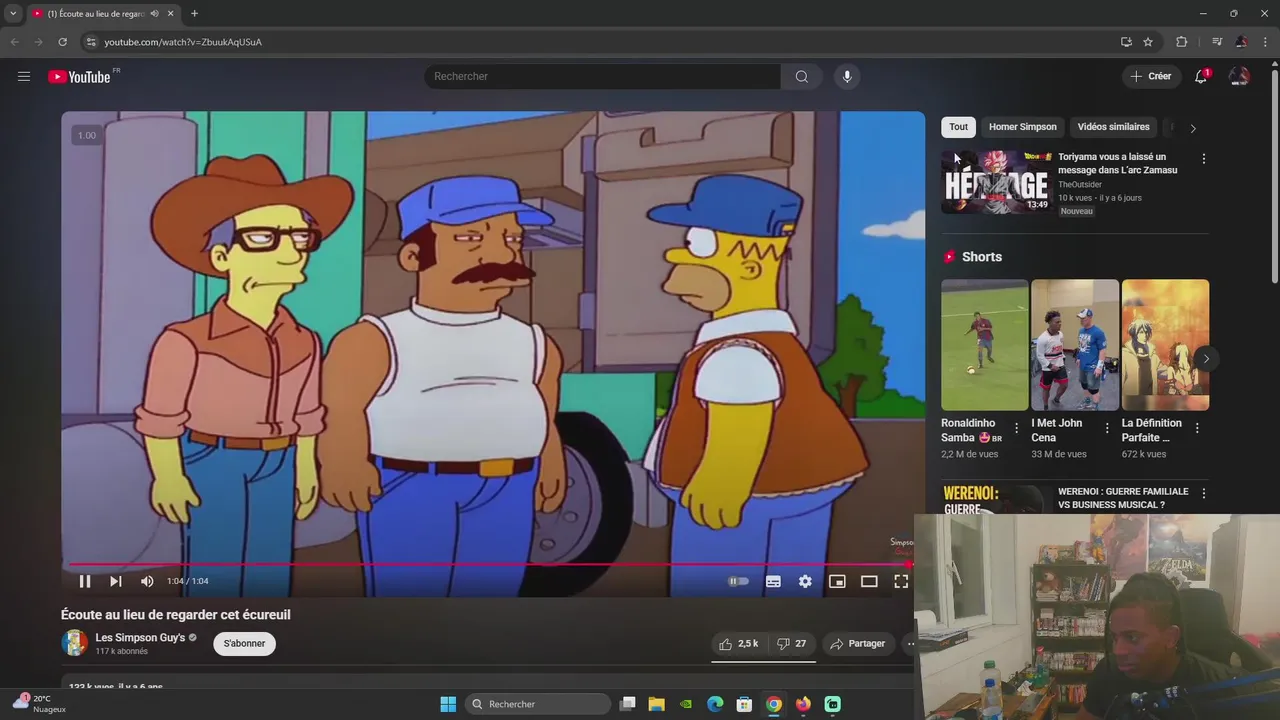
Task: Open the weather widget showing 20°C
Action: point(39,704)
